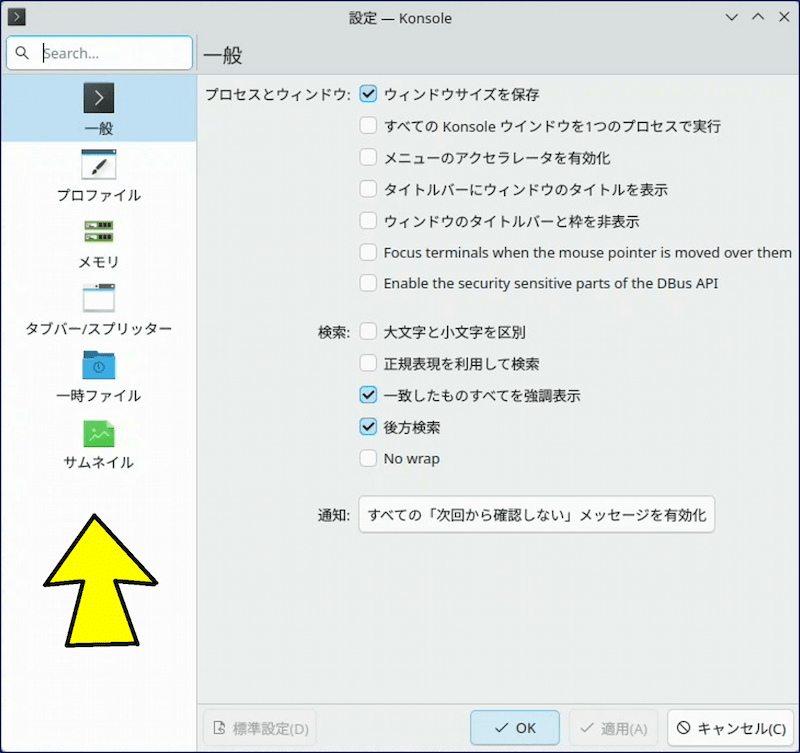
Task: Enable メニューのアクセラレータを有効化 checkbox
Action: [x=368, y=158]
